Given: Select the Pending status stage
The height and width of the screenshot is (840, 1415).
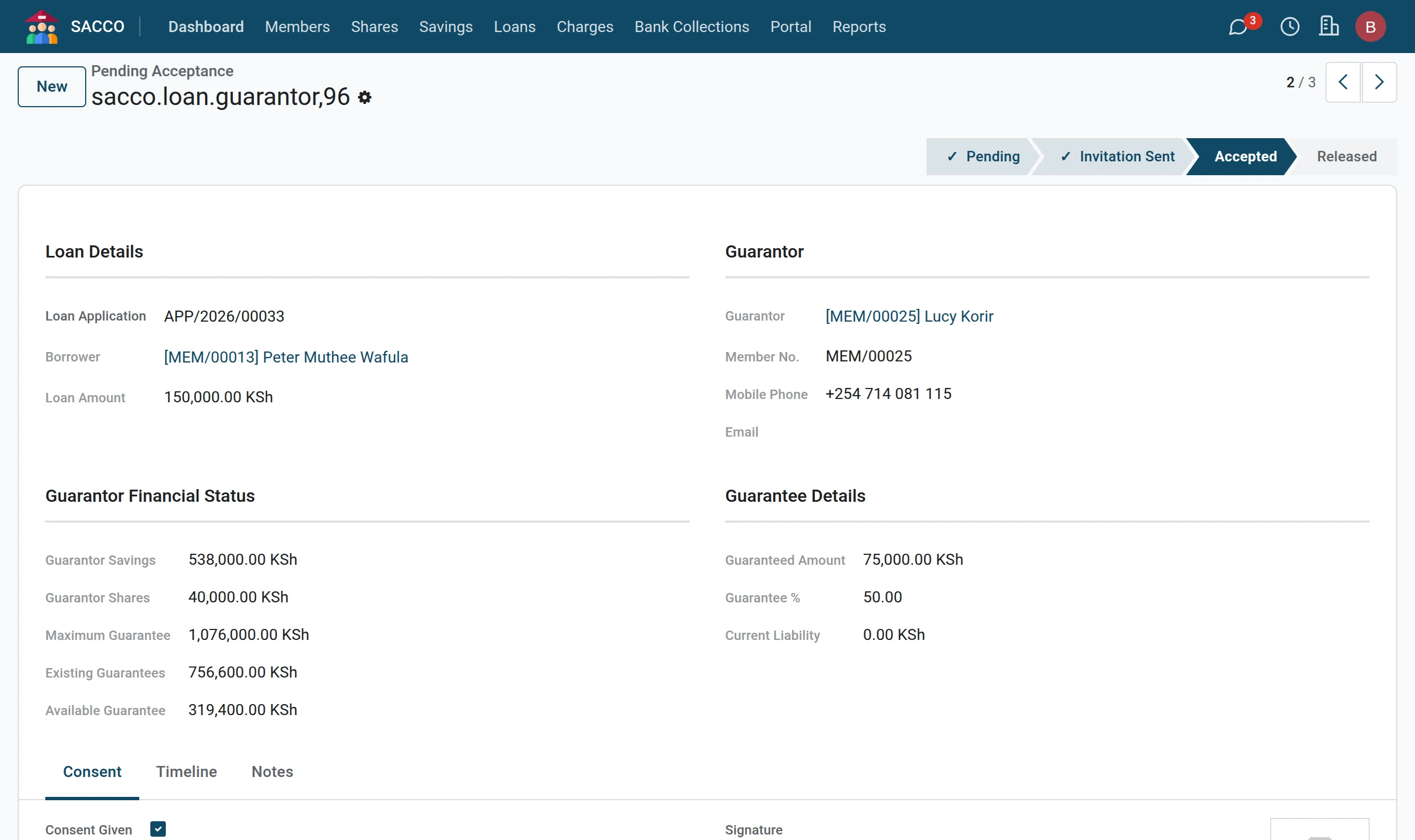Looking at the screenshot, I should click(x=984, y=156).
